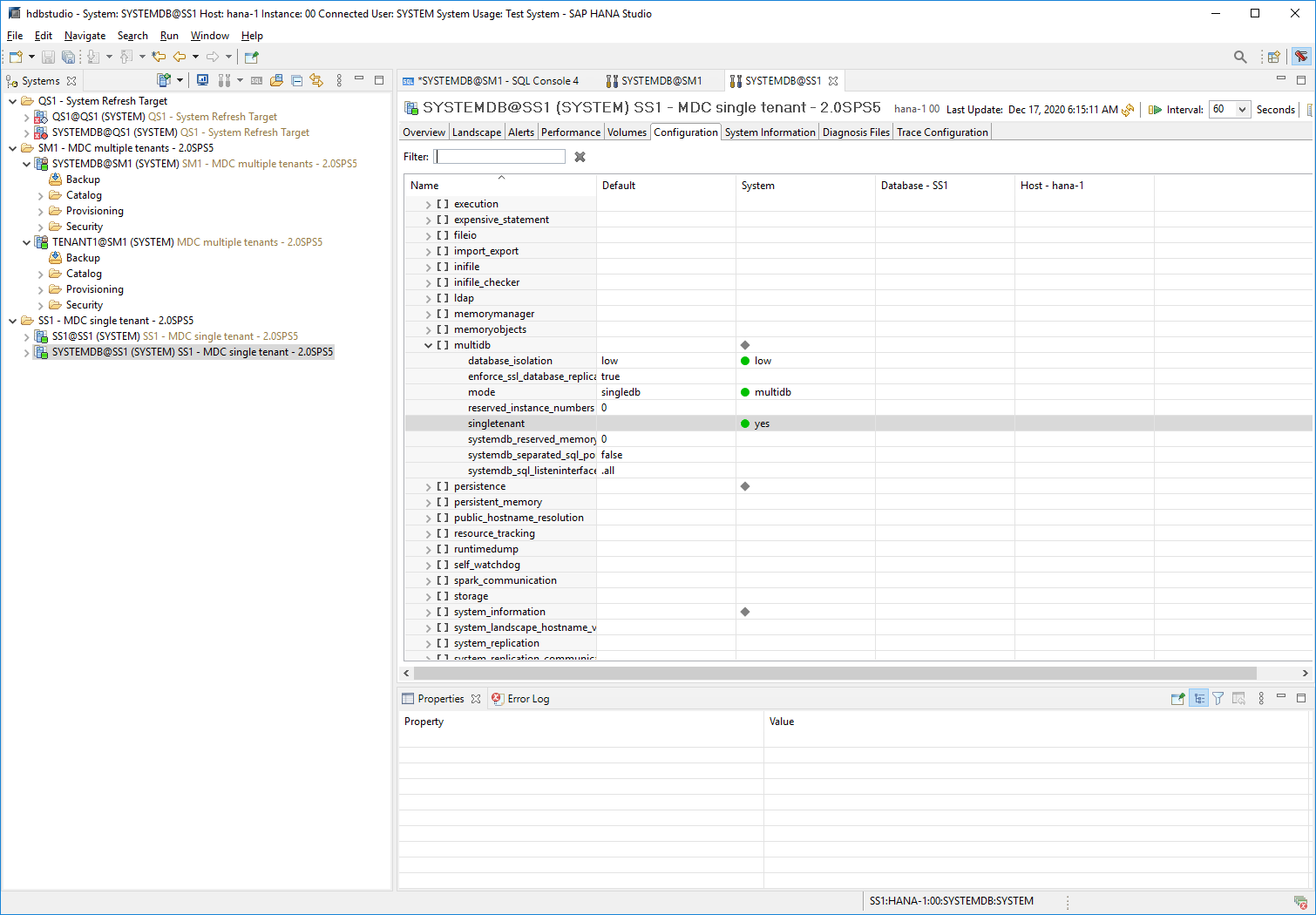Click the Add System icon in Systems panel
This screenshot has height=915, width=1316.
click(163, 80)
